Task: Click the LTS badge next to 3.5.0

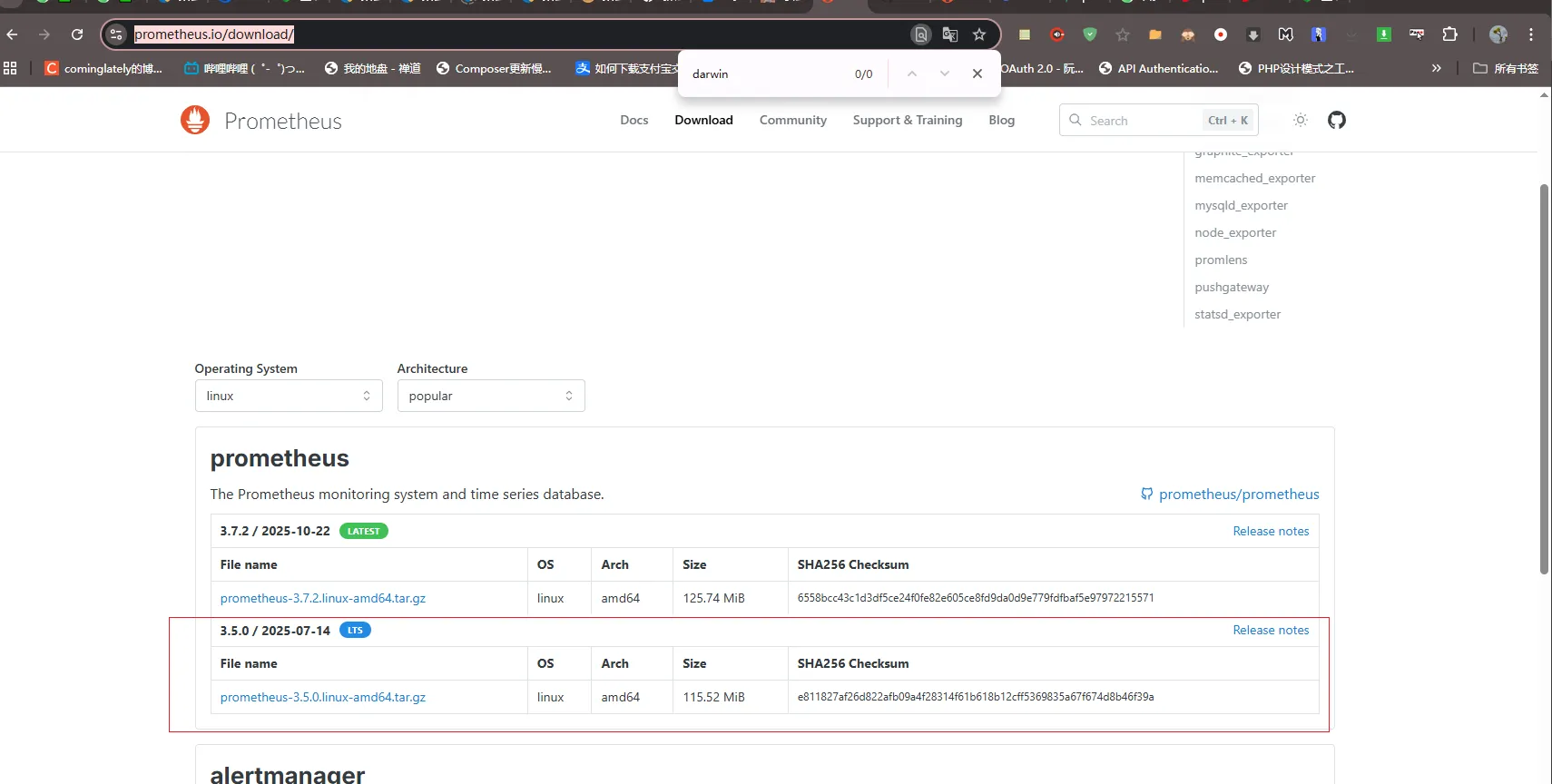Action: pos(355,630)
